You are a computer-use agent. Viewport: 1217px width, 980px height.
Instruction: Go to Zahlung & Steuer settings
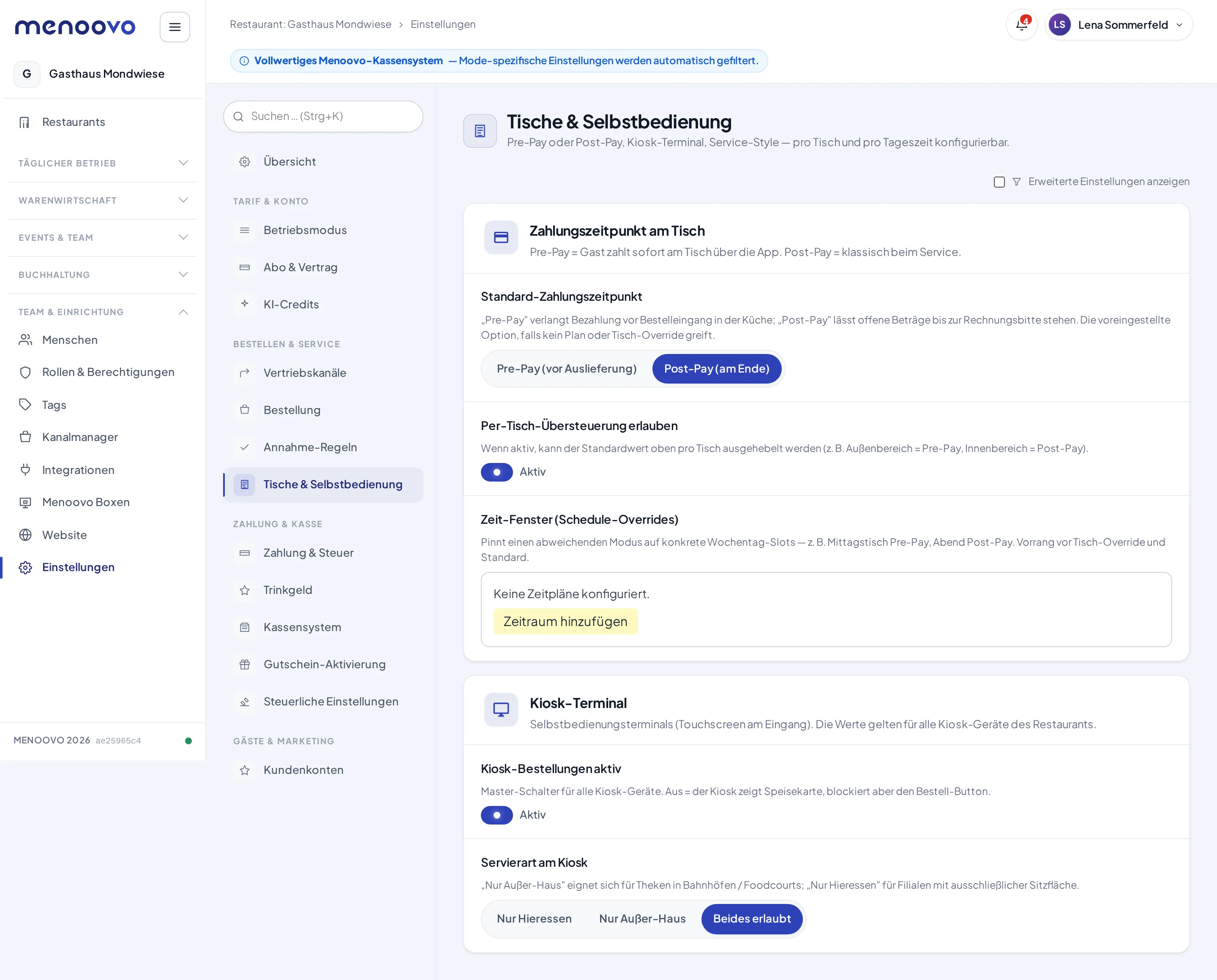click(x=323, y=553)
